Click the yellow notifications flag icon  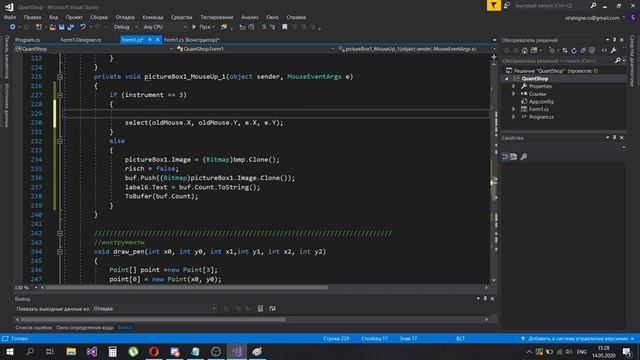pyautogui.click(x=493, y=5)
